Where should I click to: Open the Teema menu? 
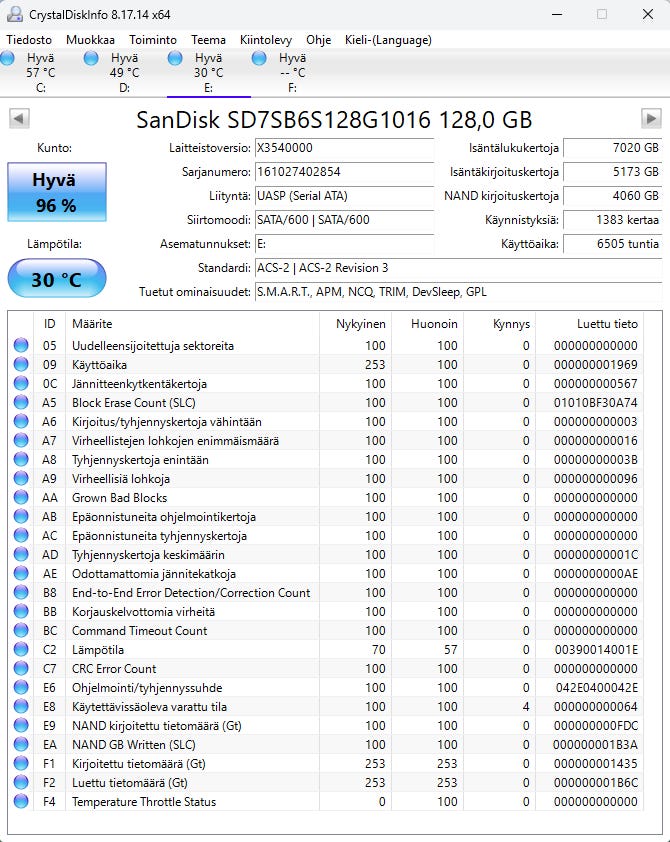208,40
